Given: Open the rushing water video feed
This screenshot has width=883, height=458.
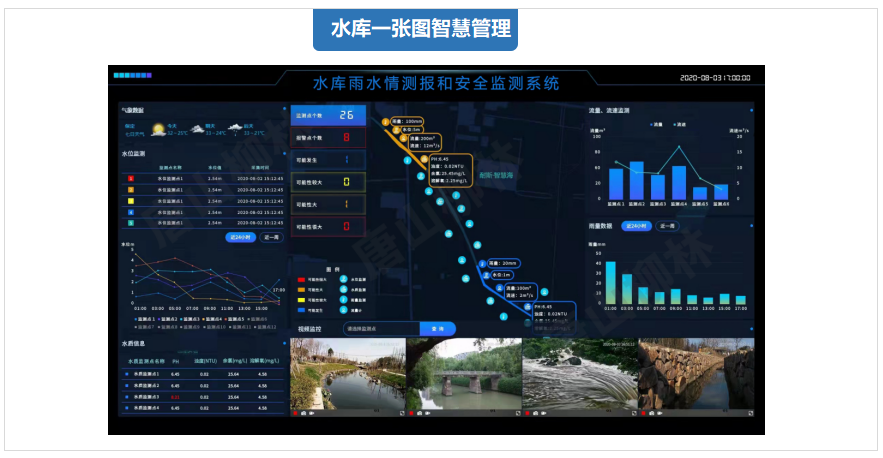Looking at the screenshot, I should (580, 374).
